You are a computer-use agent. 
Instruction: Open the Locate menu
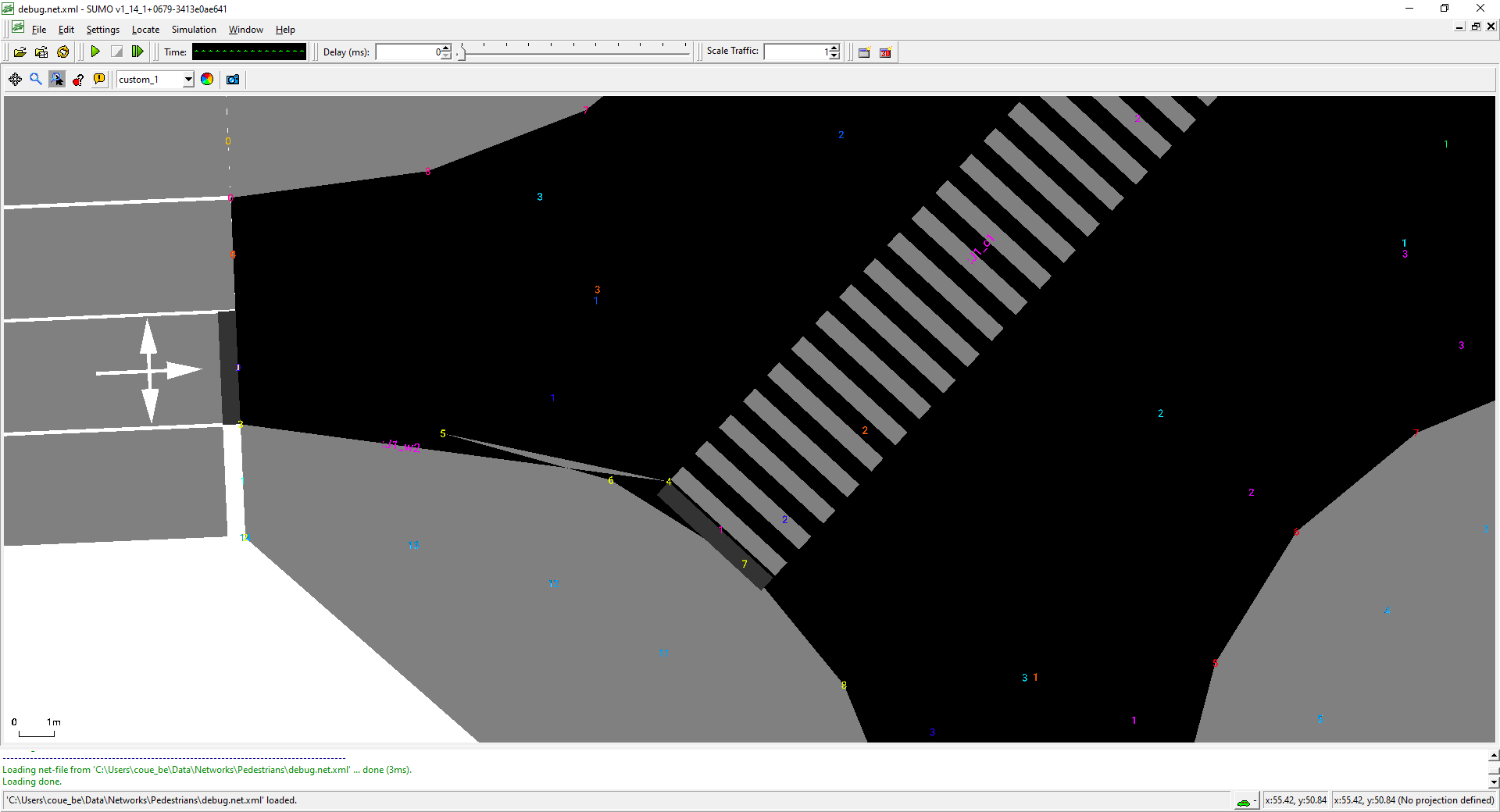(145, 29)
